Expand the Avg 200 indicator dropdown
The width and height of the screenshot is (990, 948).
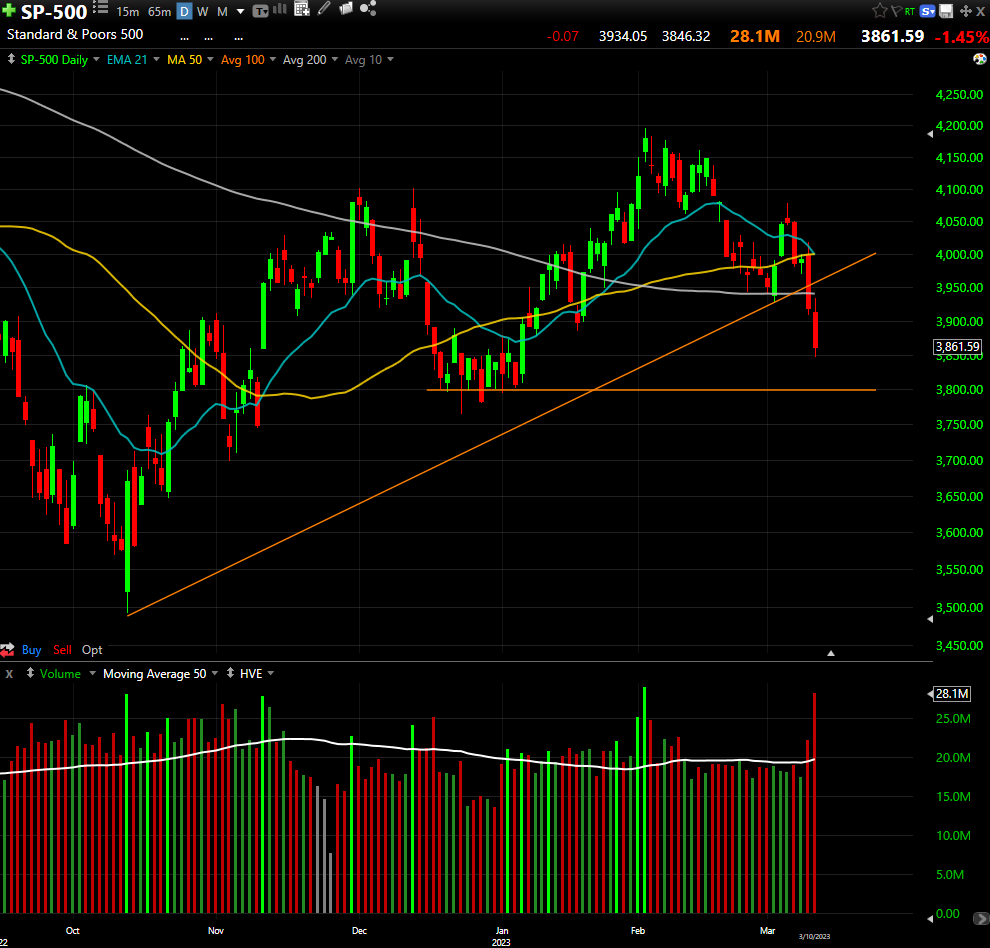pyautogui.click(x=335, y=59)
